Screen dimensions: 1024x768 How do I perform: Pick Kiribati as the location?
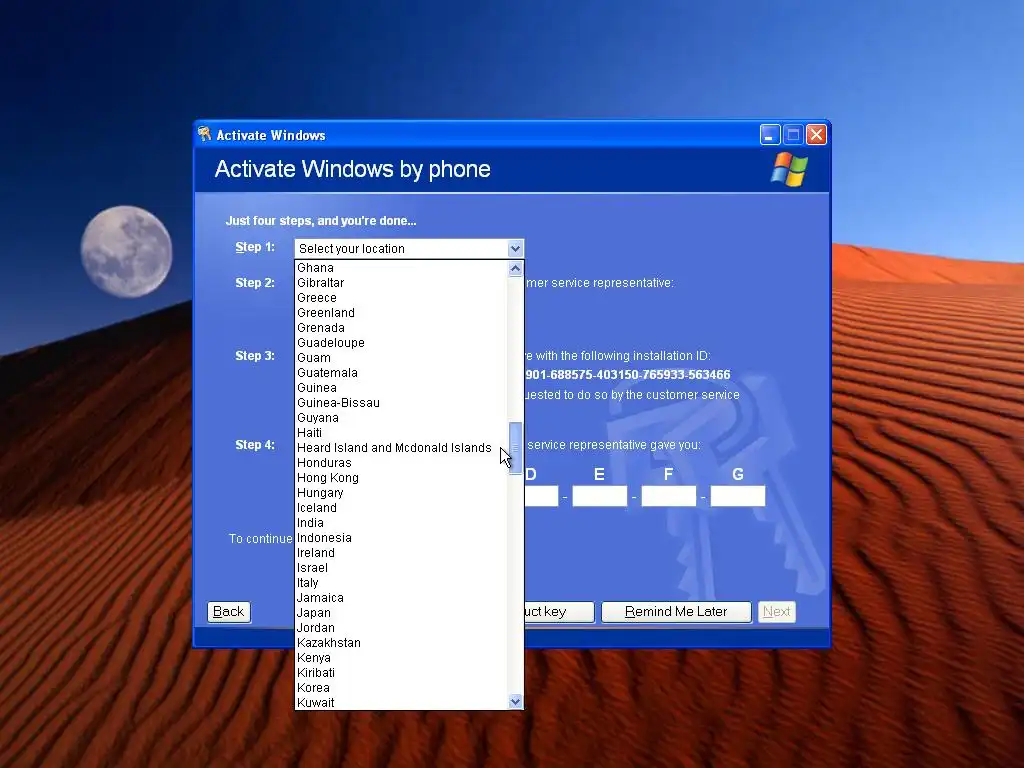coord(401,673)
